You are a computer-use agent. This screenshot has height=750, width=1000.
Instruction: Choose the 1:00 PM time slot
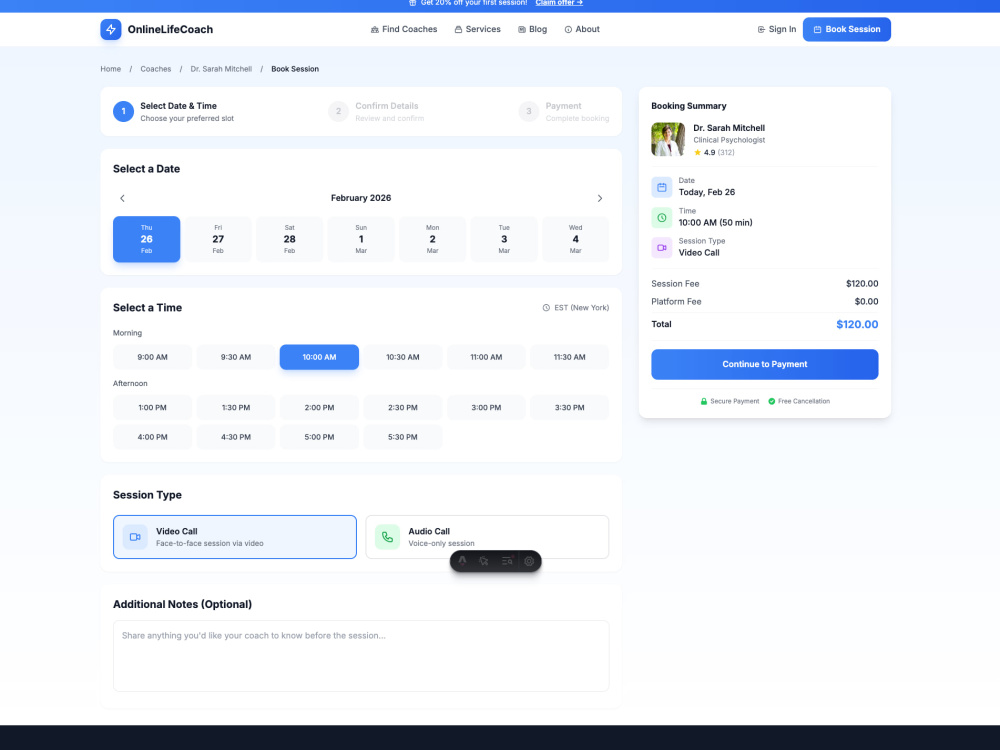pos(152,408)
